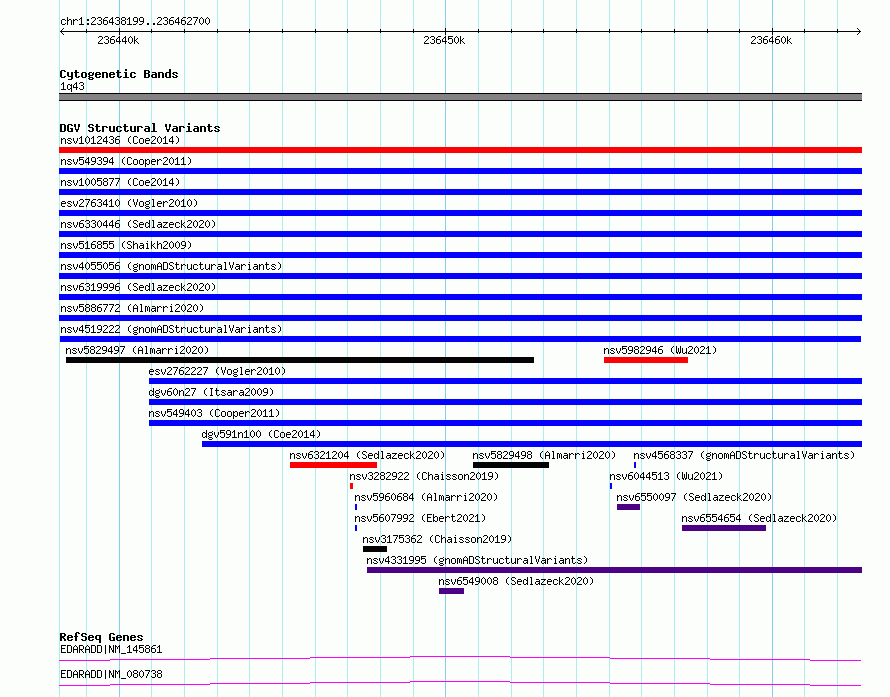
Task: Open nsv6554654 (Sedlazeck2020) label
Action: coord(759,518)
